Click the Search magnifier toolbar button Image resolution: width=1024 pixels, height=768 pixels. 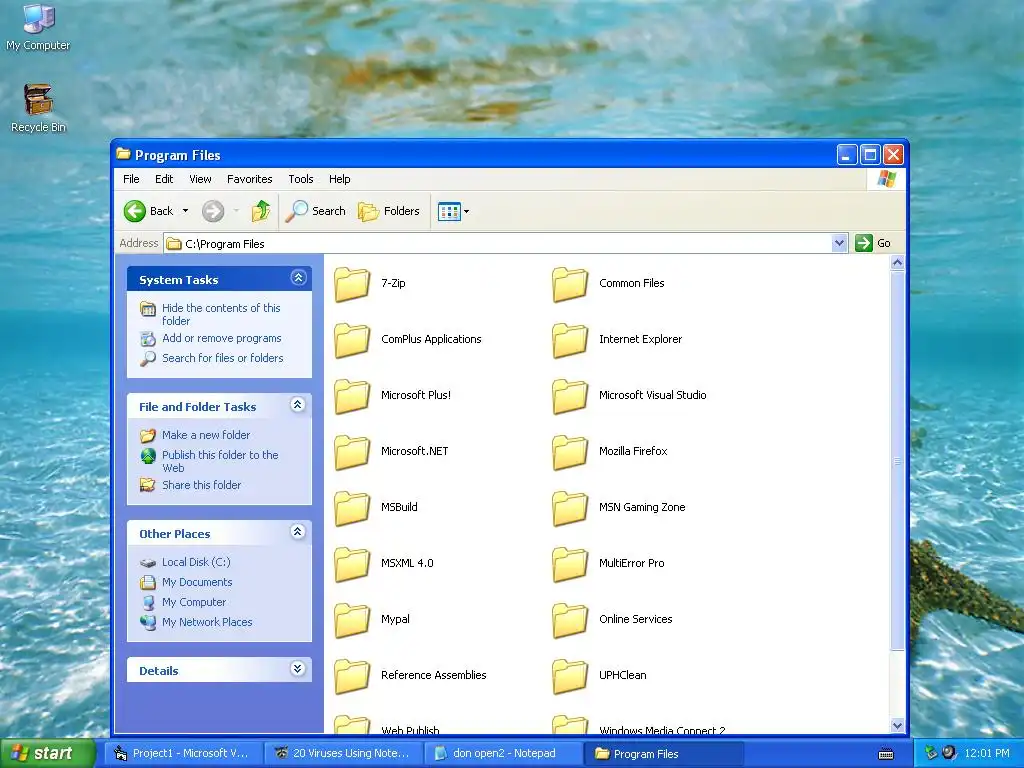click(x=315, y=211)
